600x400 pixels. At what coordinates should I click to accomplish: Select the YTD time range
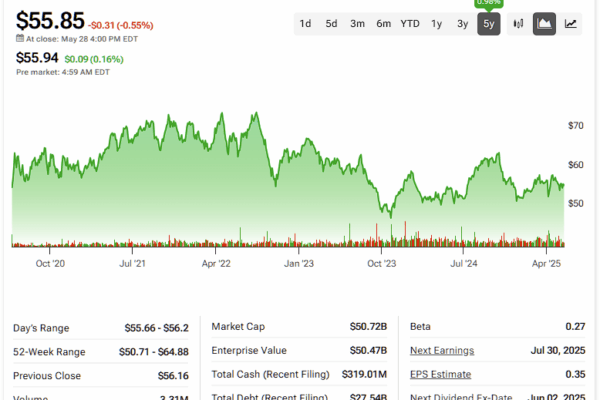pos(410,24)
